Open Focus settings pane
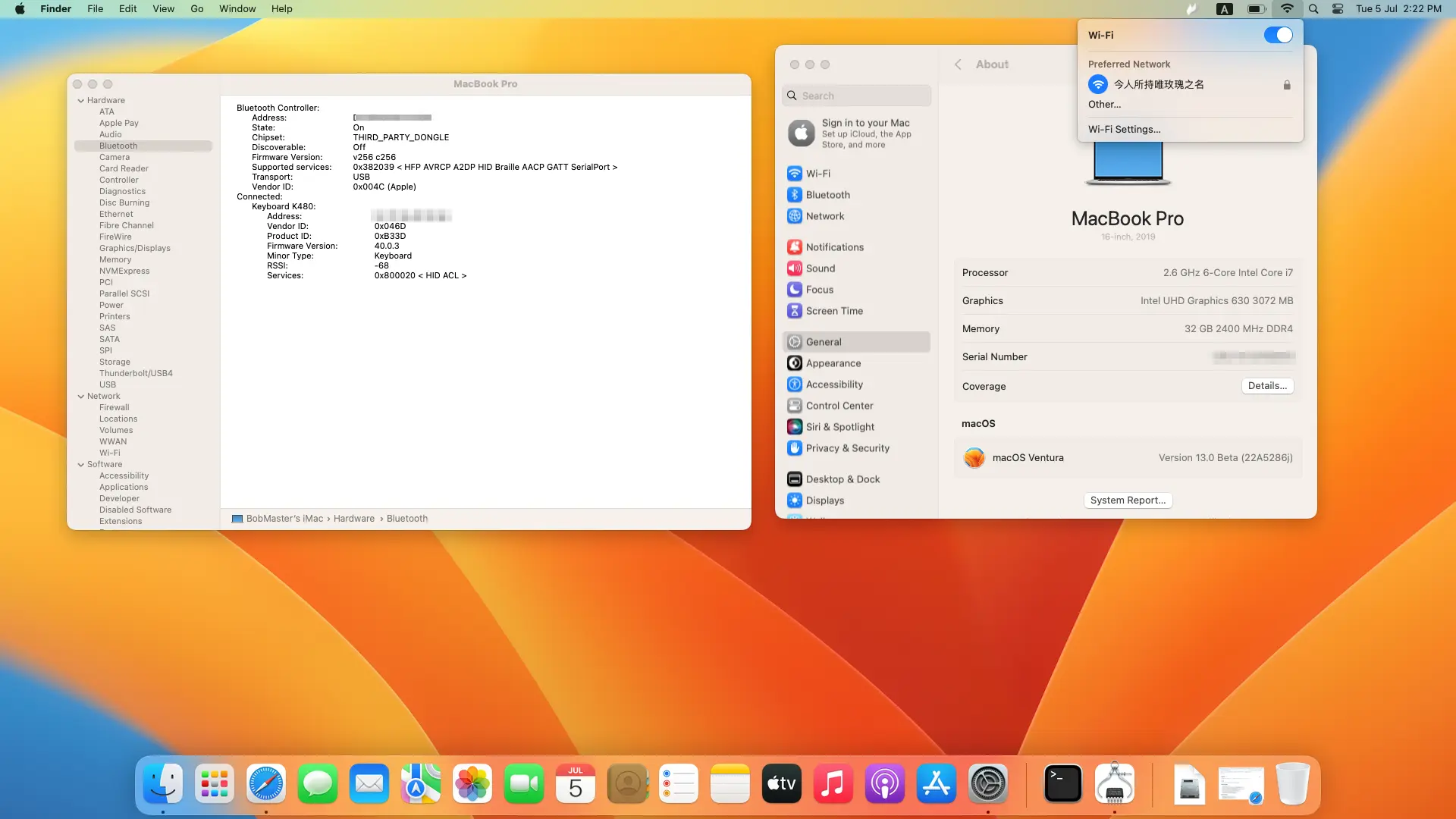 pyautogui.click(x=856, y=290)
